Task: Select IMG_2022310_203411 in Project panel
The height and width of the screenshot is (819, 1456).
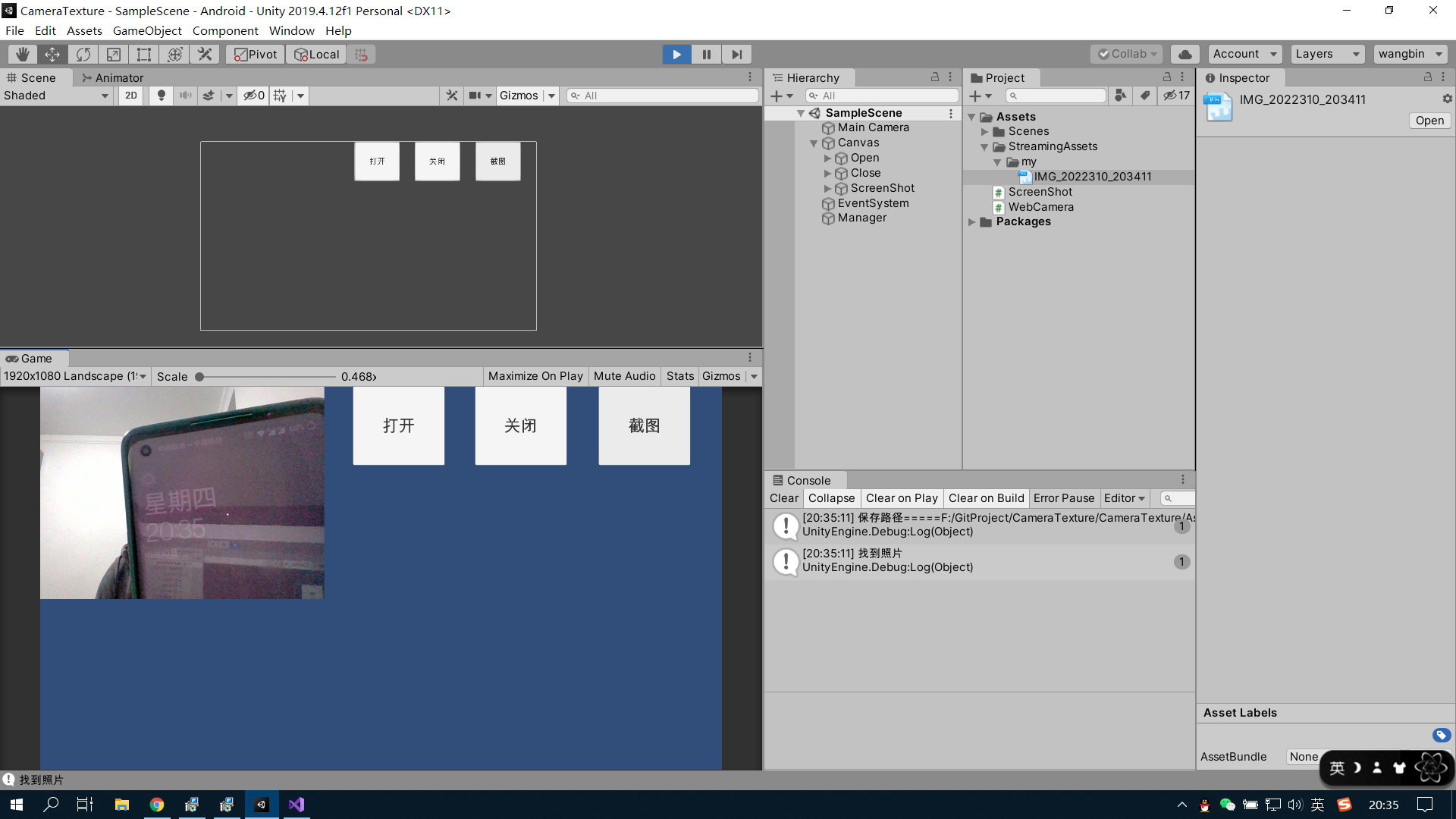Action: (1092, 177)
